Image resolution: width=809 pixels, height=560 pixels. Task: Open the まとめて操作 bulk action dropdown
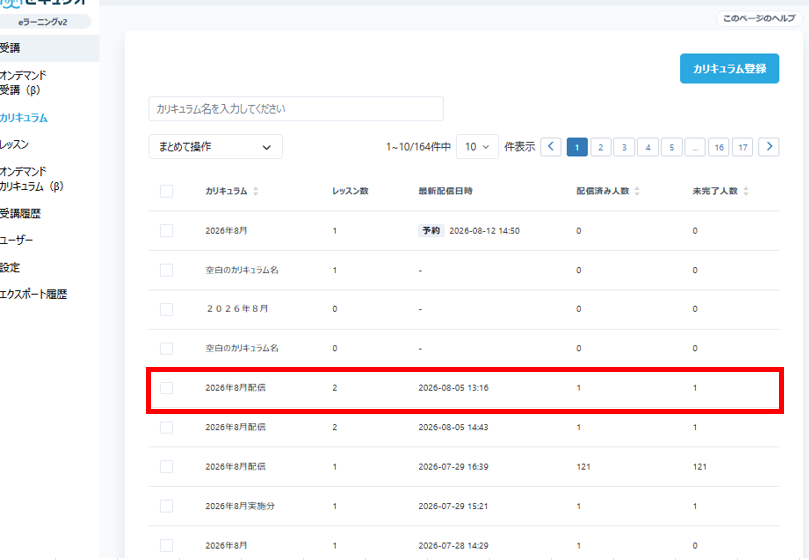[x=215, y=147]
